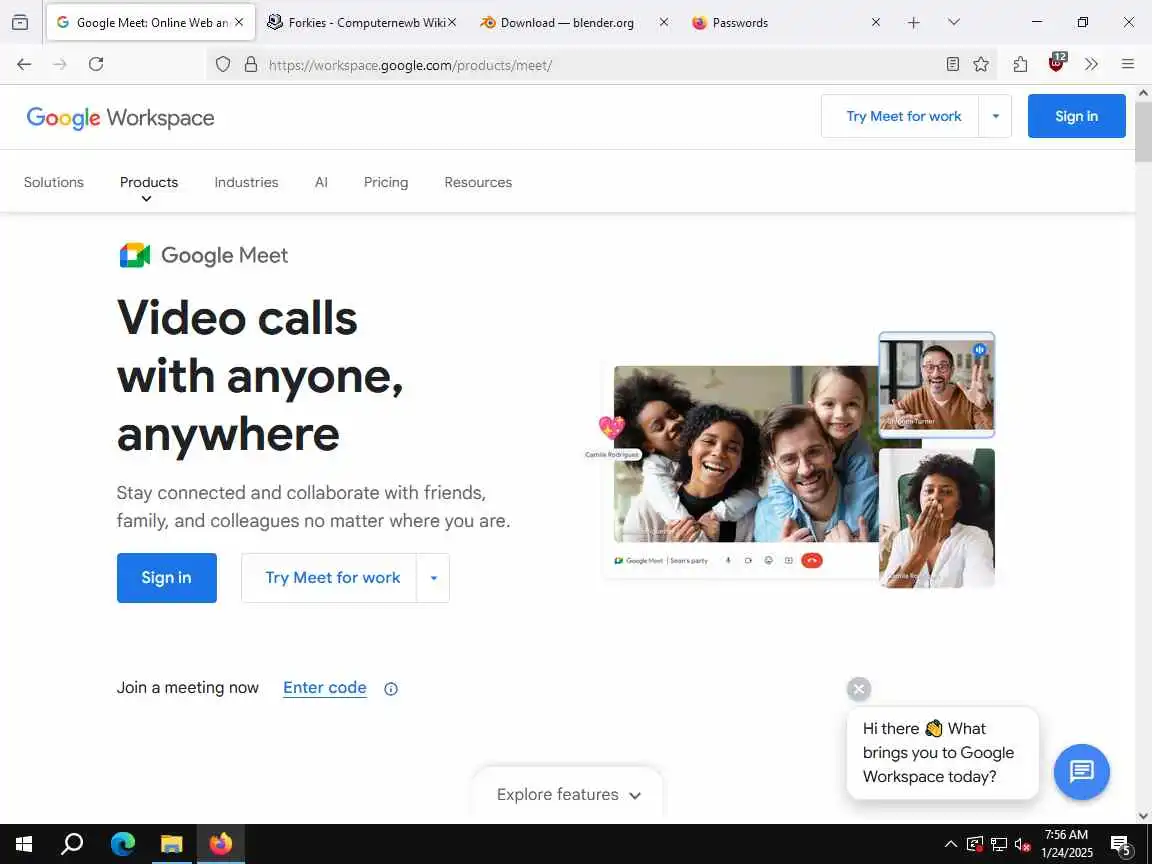Open the Resources nav item
Image resolution: width=1152 pixels, height=864 pixels.
tap(478, 182)
